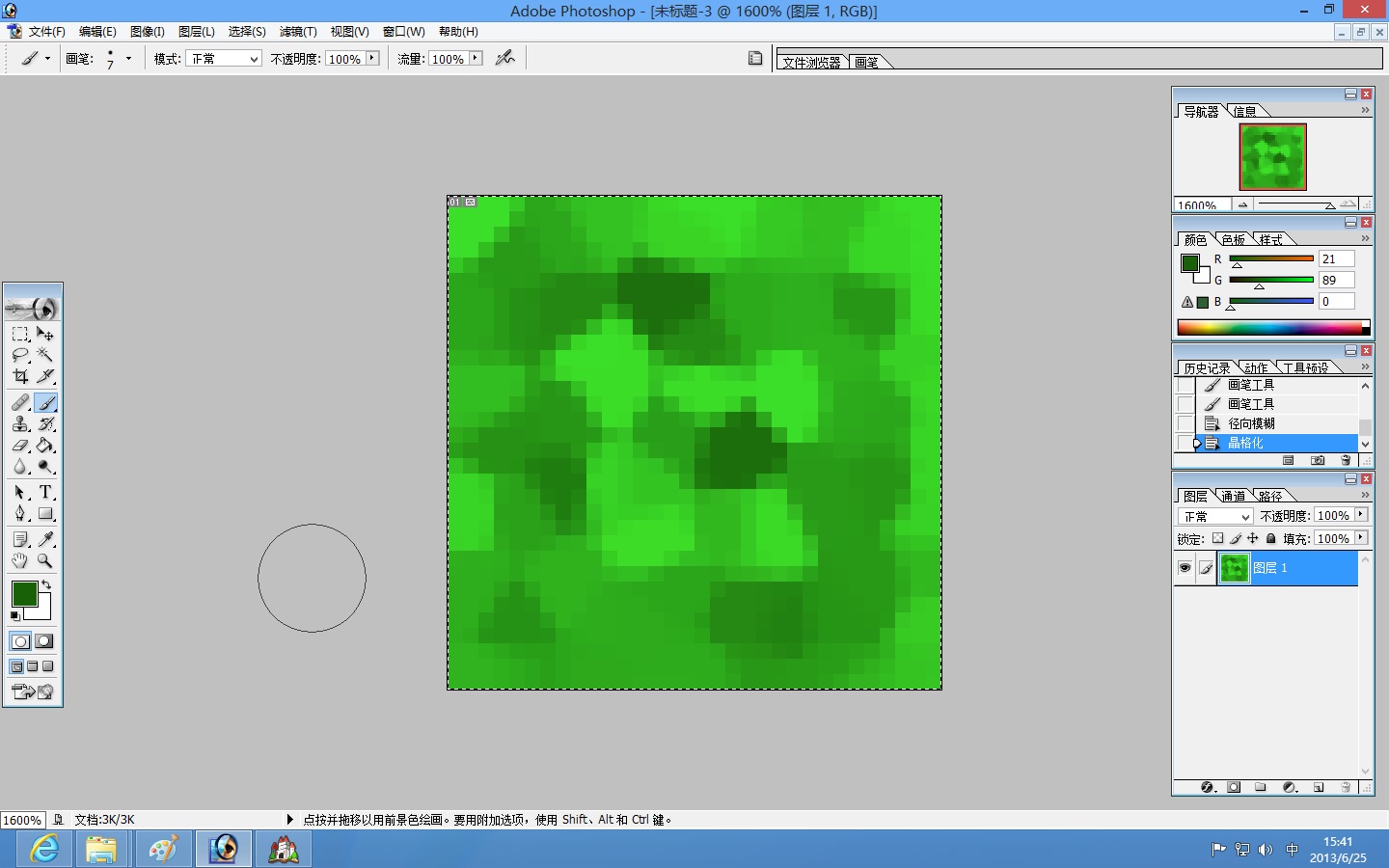Swap foreground and background colors icon

tap(45, 585)
